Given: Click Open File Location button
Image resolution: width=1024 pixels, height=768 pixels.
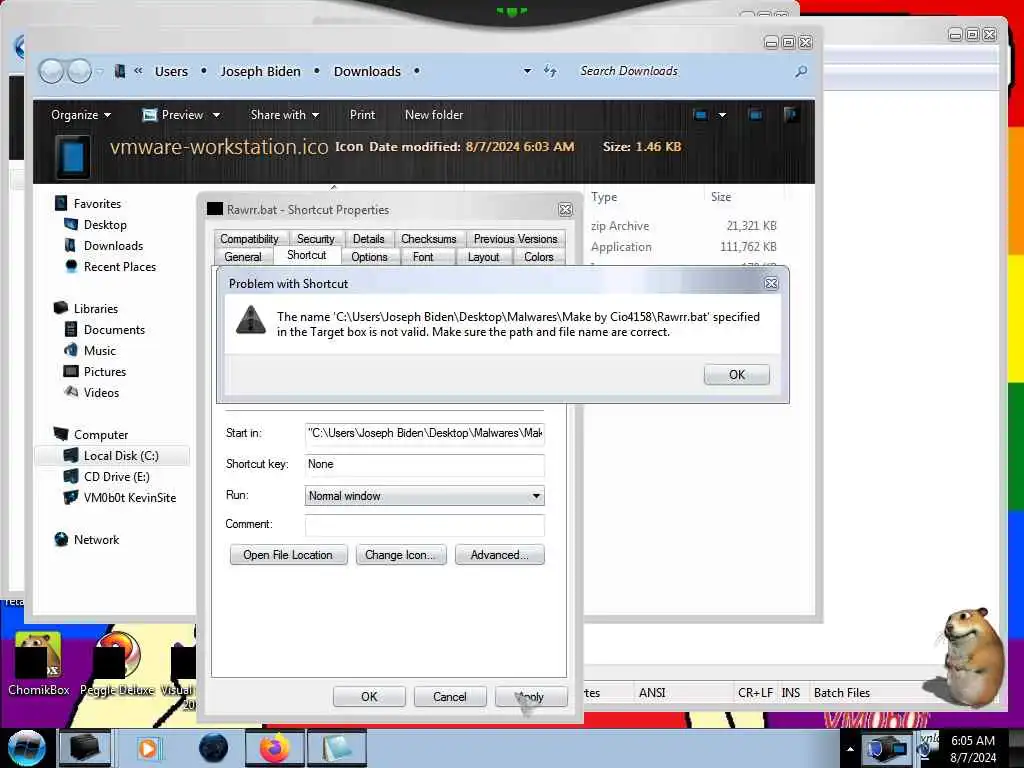Looking at the screenshot, I should [x=288, y=554].
